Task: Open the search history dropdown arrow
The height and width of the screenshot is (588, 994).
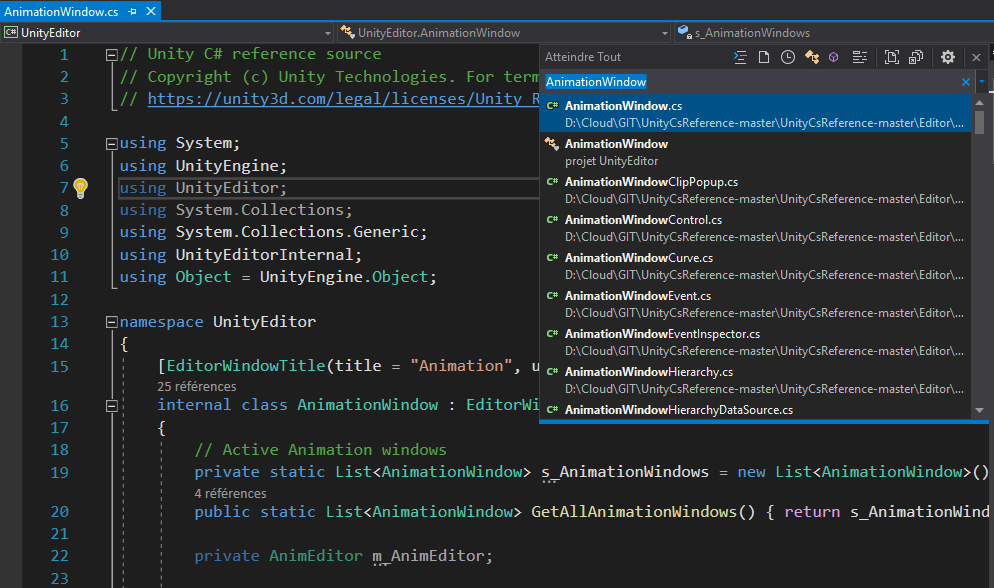Action: click(x=981, y=82)
